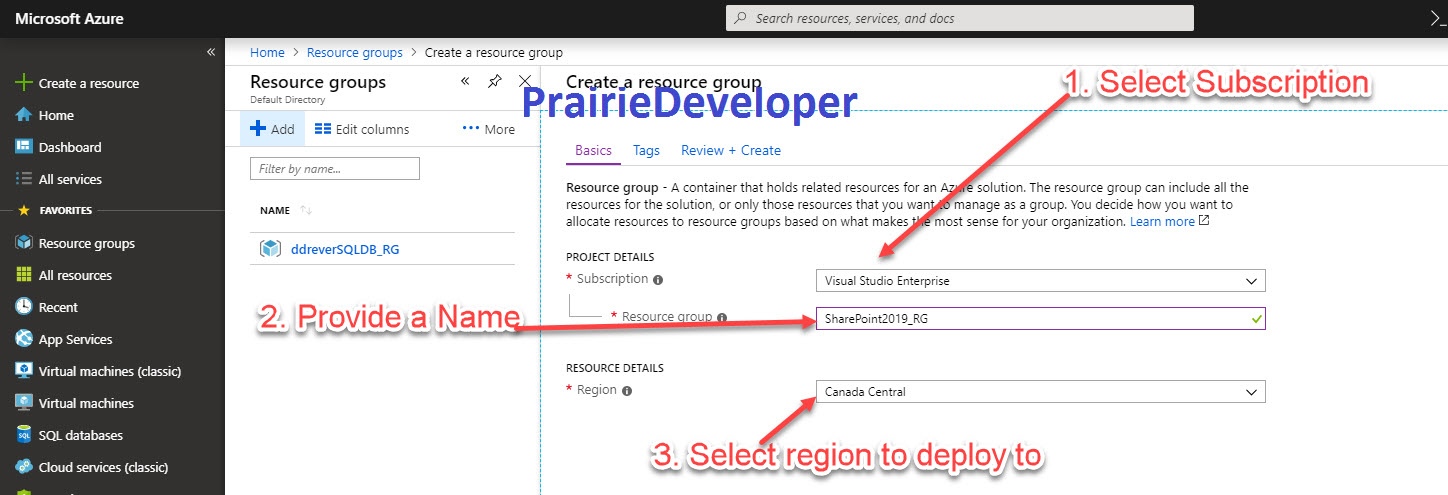Image resolution: width=1448 pixels, height=495 pixels.
Task: Click Cloud services (classic) icon
Action: click(x=24, y=467)
